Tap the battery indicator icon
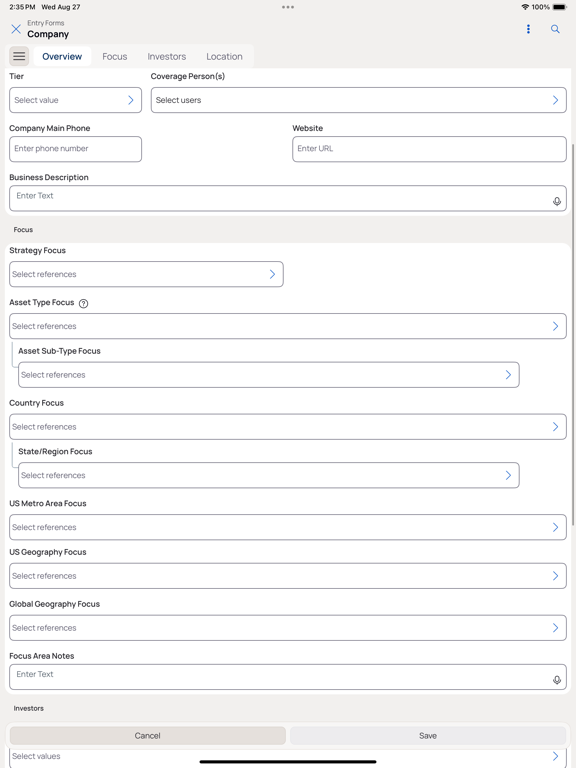Screen dimensions: 576x768 tap(559, 7)
